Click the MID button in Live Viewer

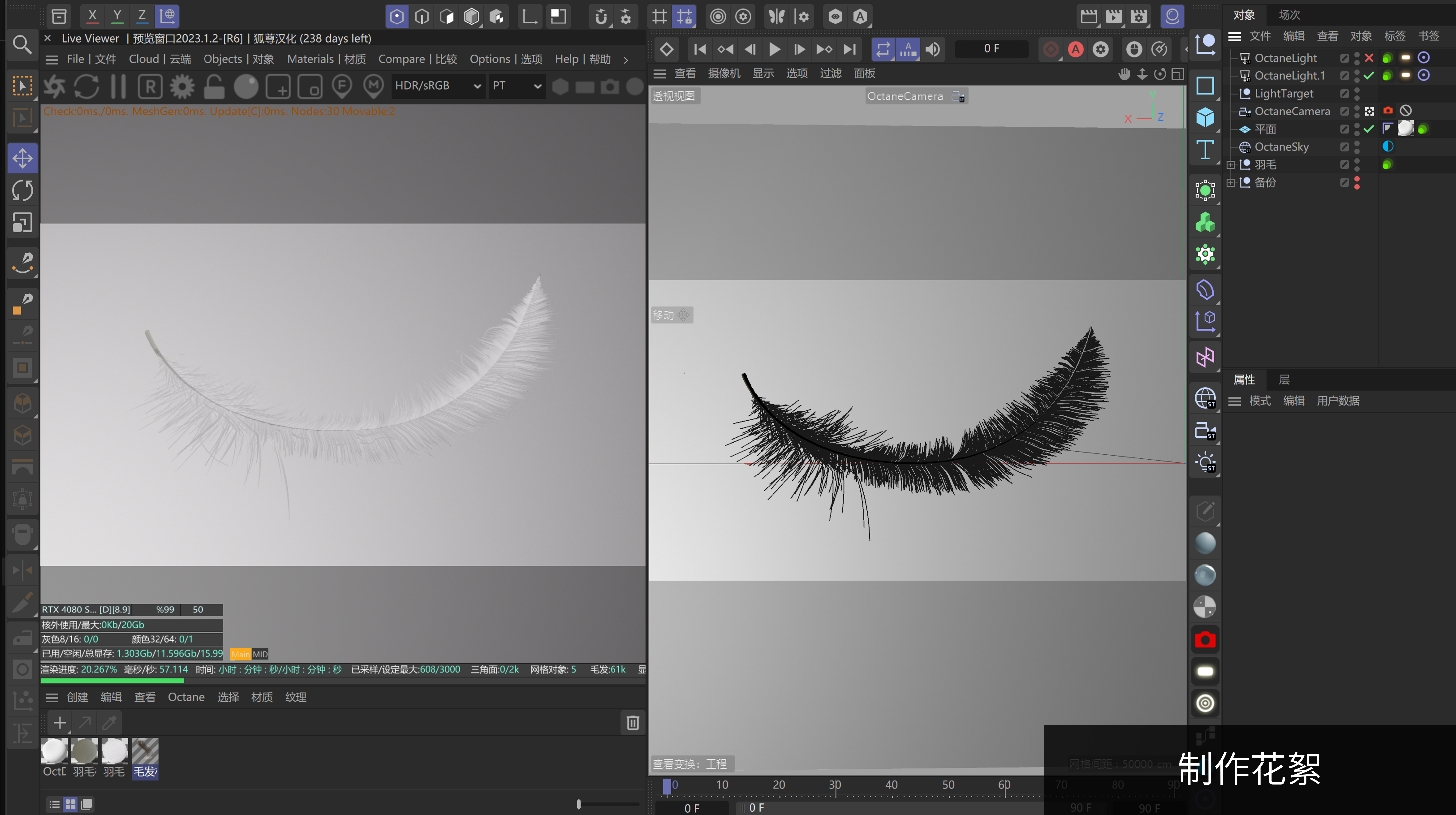(x=260, y=654)
